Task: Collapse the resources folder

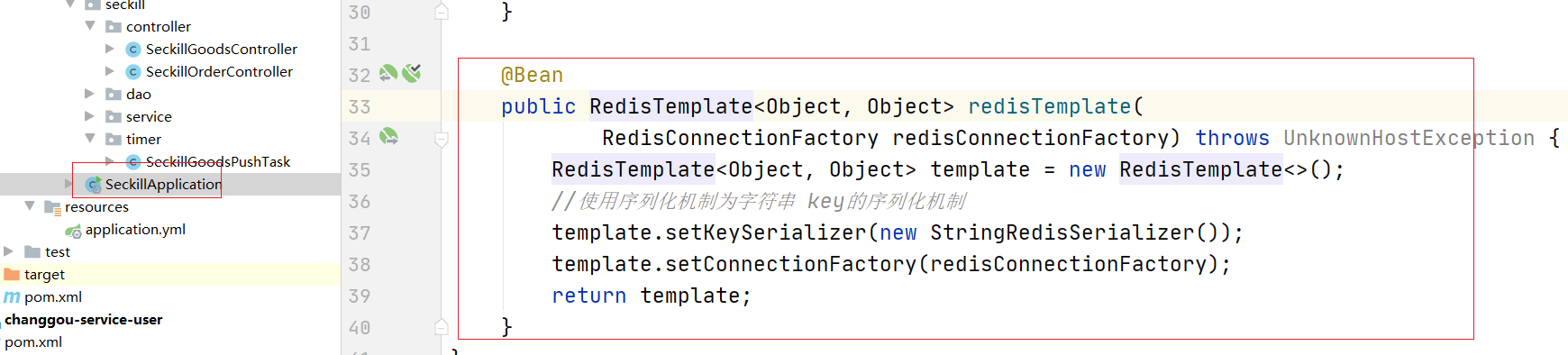Action: [30, 206]
